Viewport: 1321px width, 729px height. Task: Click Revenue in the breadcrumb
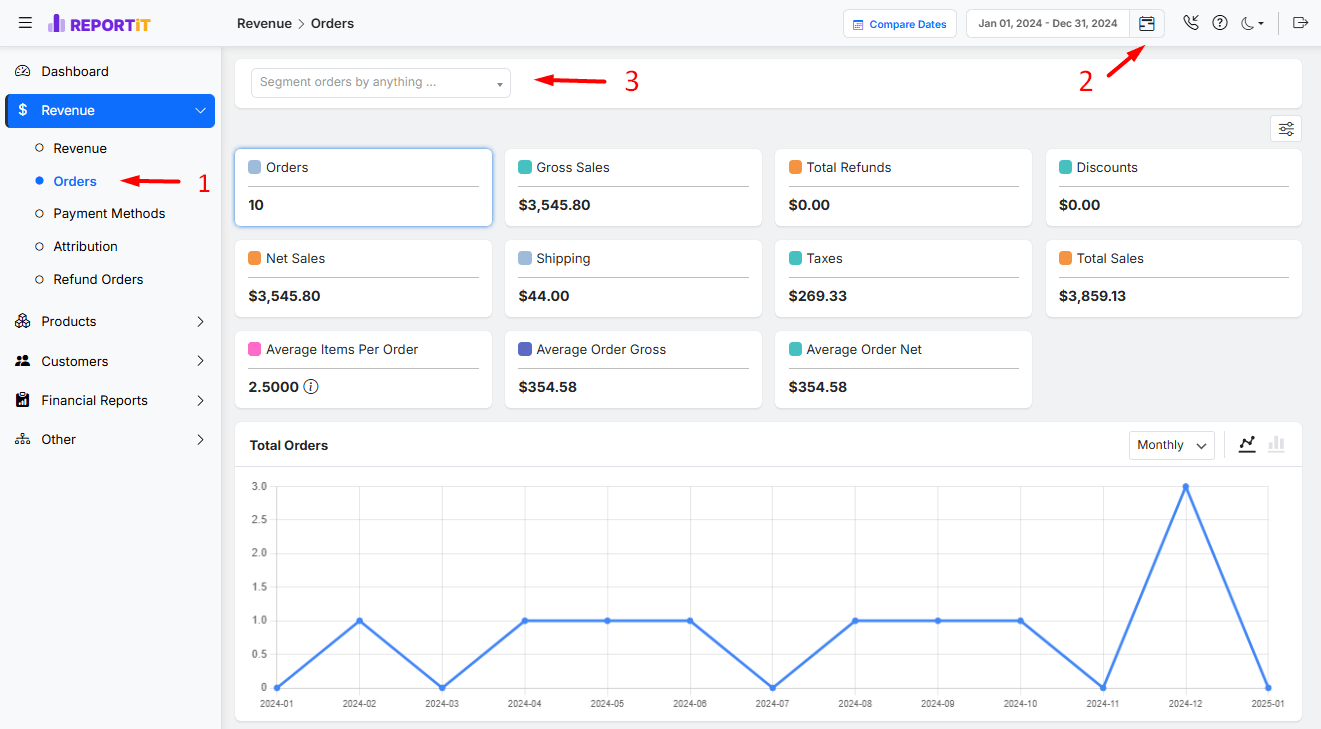coord(263,22)
